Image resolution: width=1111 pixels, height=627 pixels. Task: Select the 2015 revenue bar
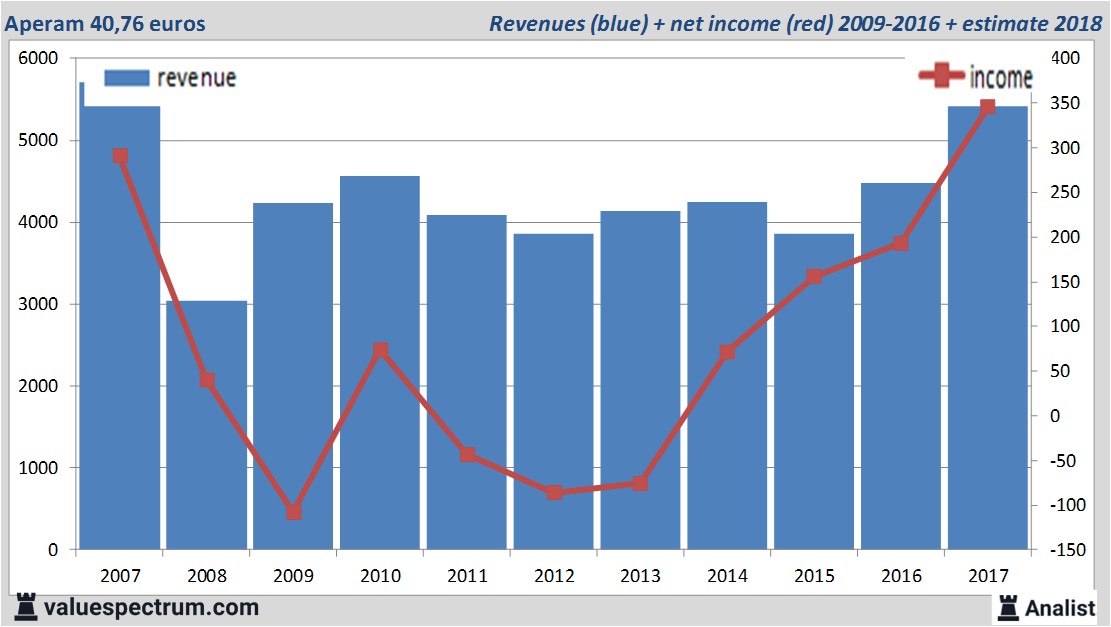814,392
